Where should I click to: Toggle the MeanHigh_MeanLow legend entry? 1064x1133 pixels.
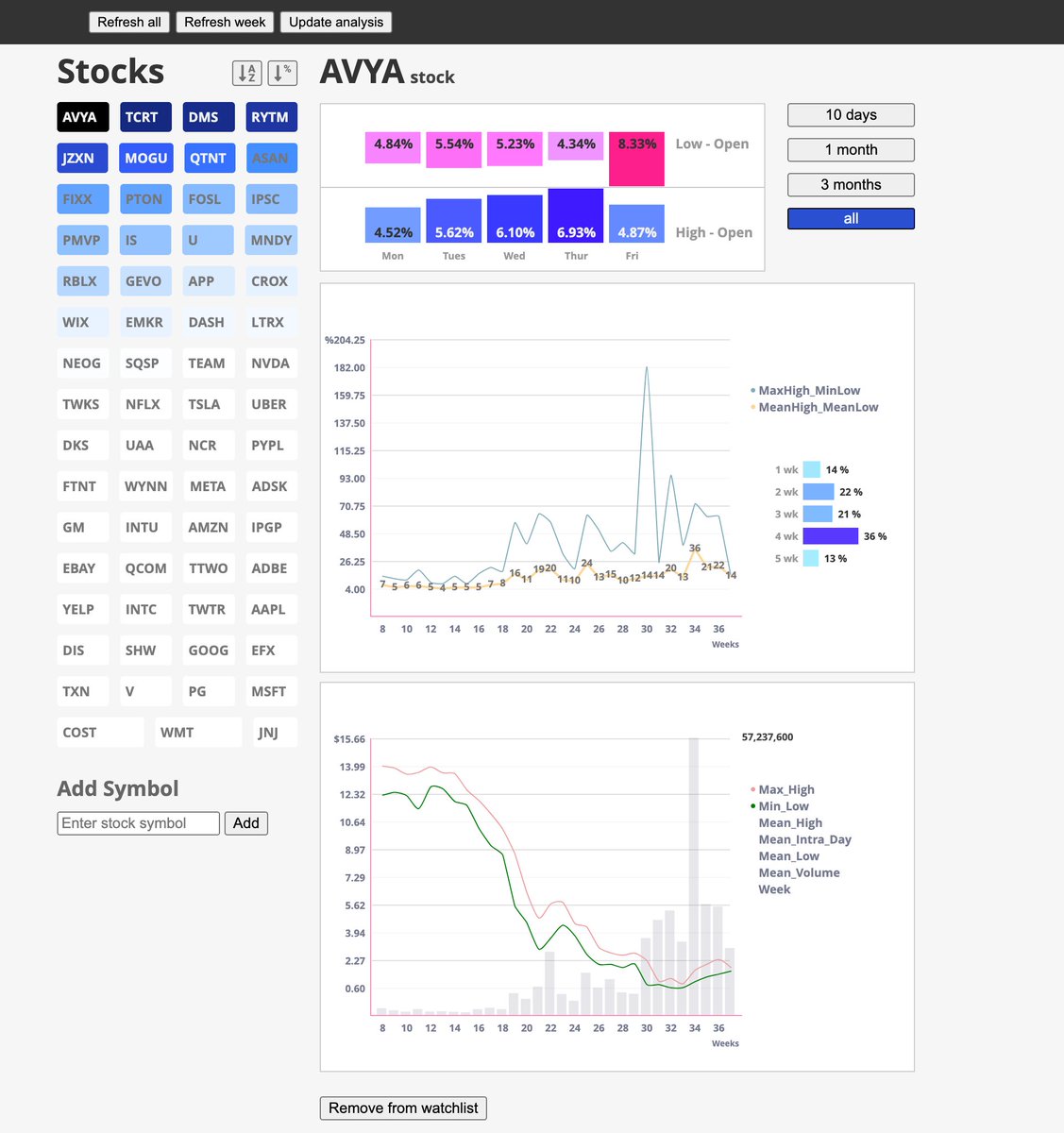819,407
